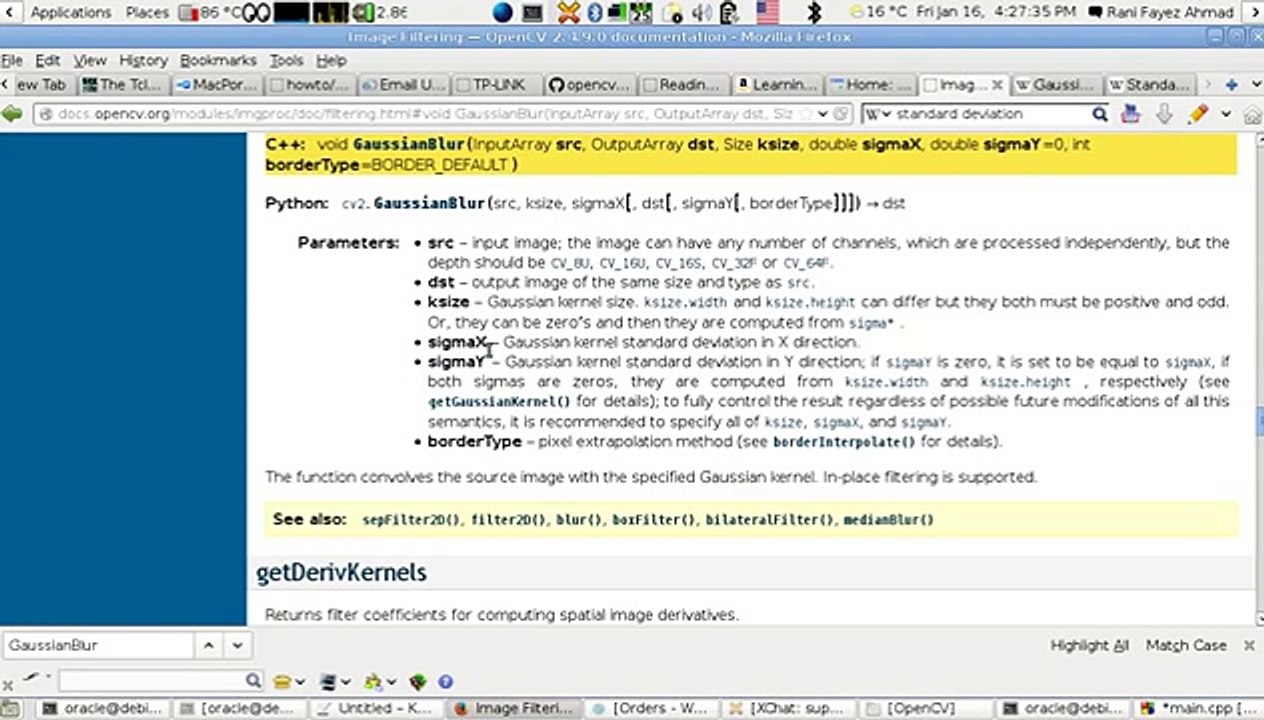The image size is (1264, 720).
Task: Follow the borderInterpolate() link
Action: [x=844, y=441]
